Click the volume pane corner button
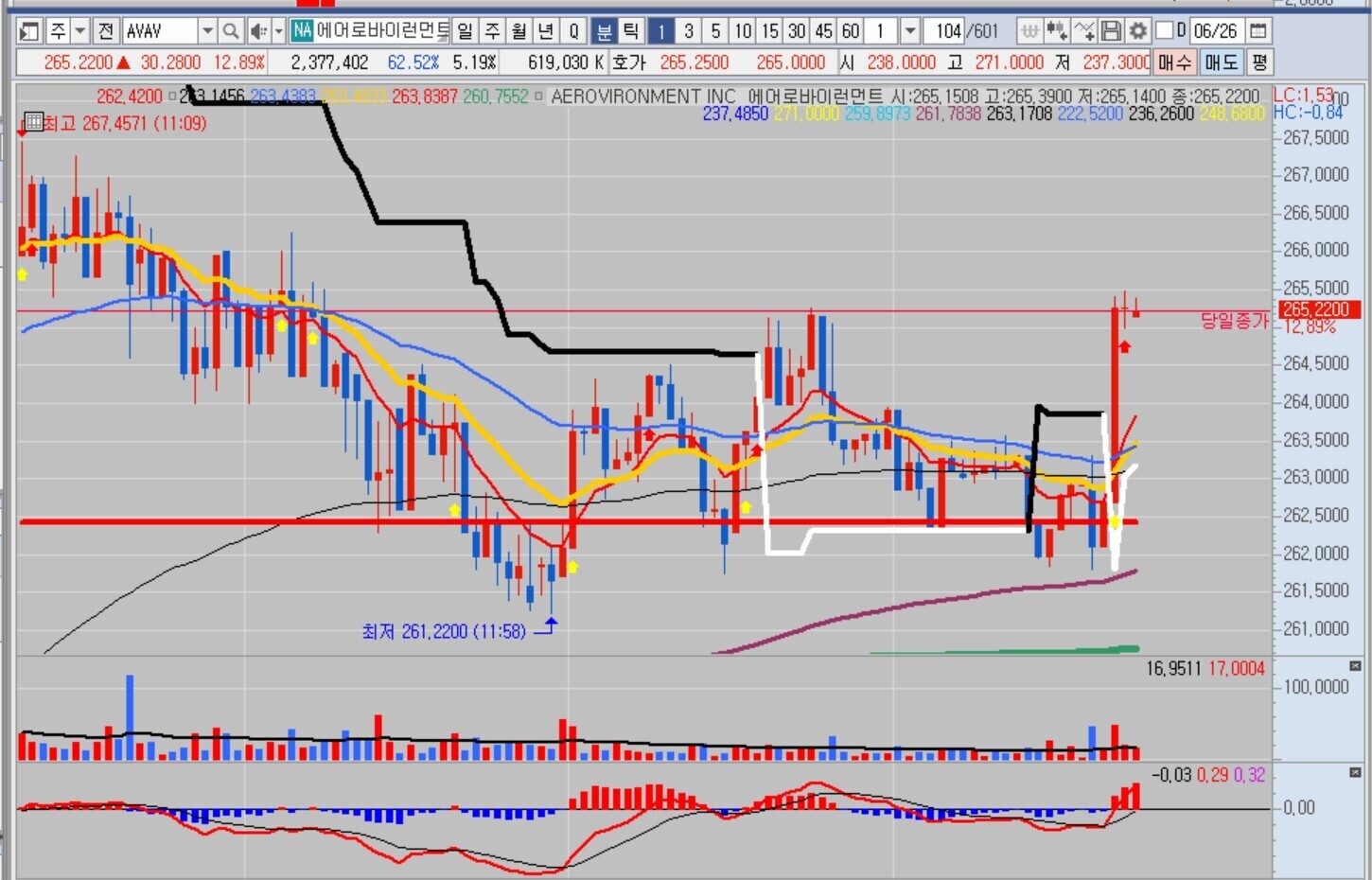The image size is (1372, 880). (1355, 666)
